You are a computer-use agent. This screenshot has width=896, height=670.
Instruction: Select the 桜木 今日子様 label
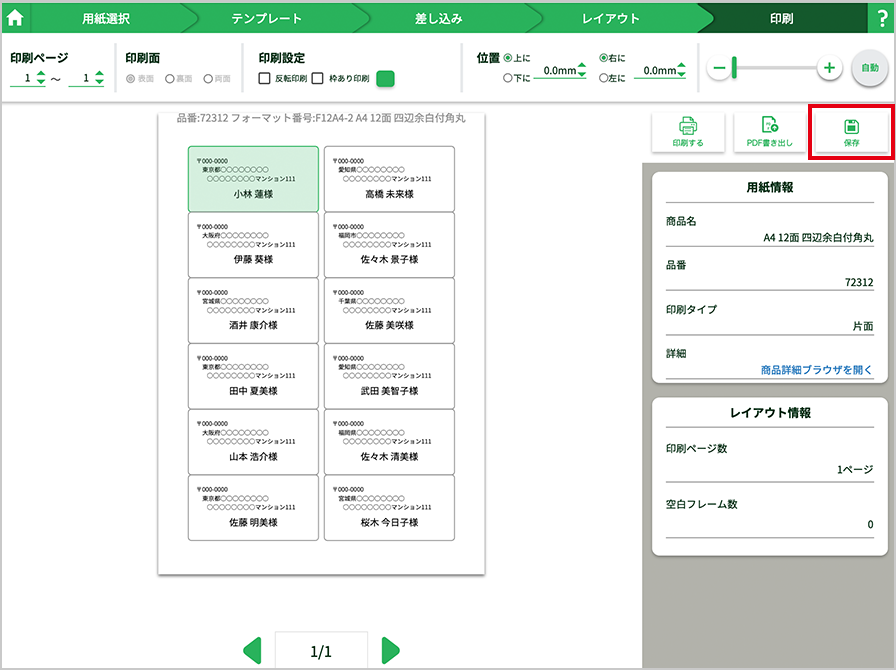(389, 508)
